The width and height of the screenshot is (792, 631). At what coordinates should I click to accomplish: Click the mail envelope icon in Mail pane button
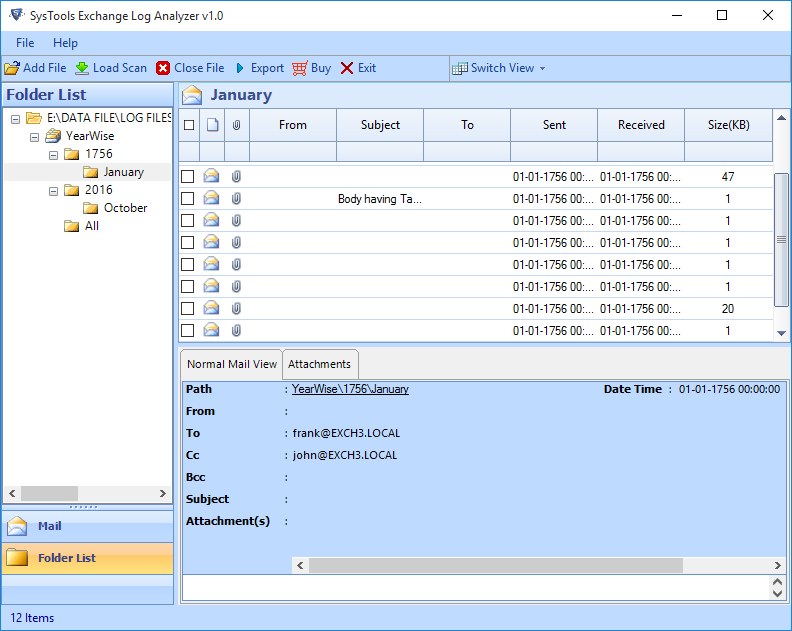coord(17,526)
